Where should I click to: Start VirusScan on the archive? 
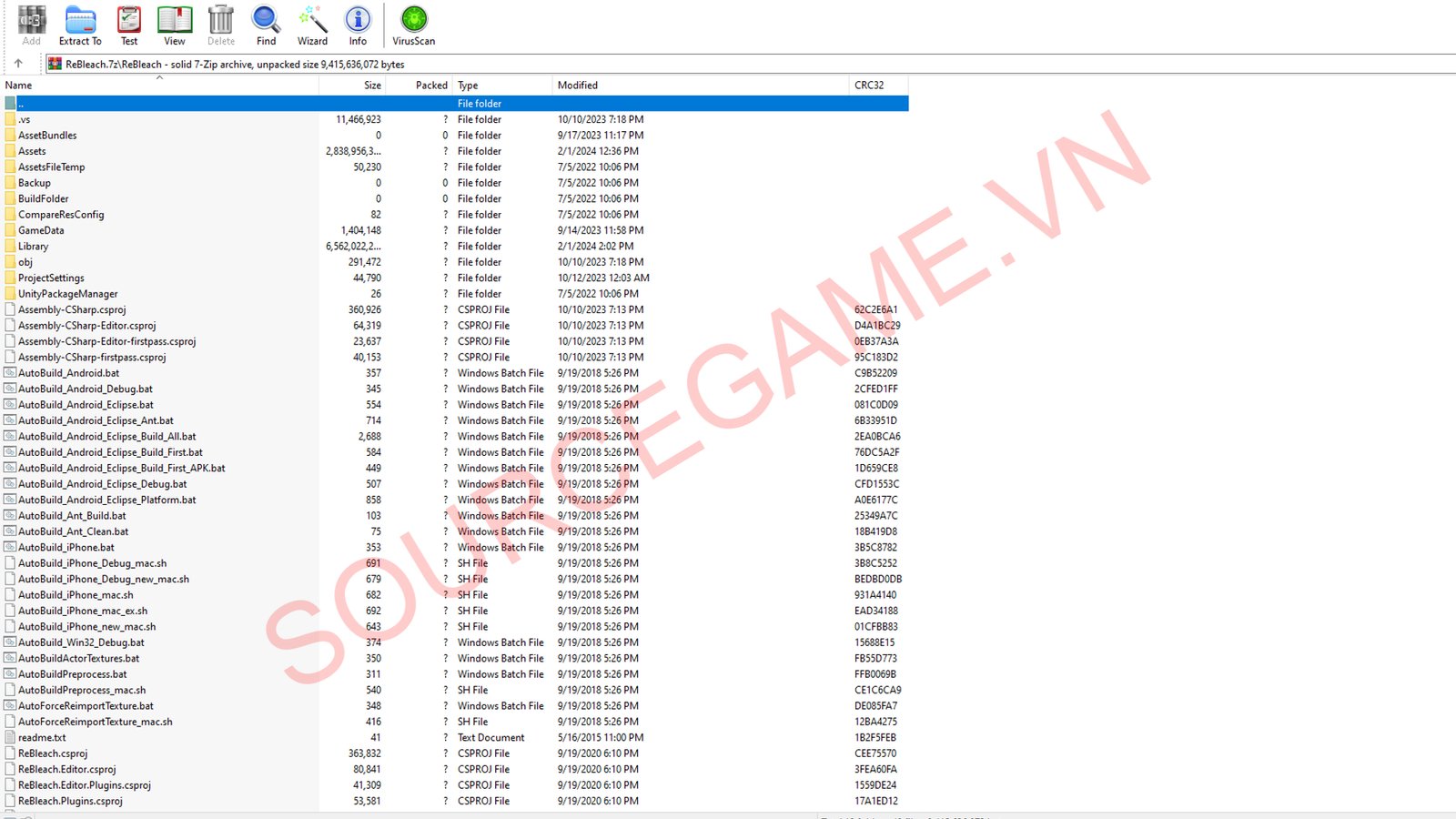413,25
